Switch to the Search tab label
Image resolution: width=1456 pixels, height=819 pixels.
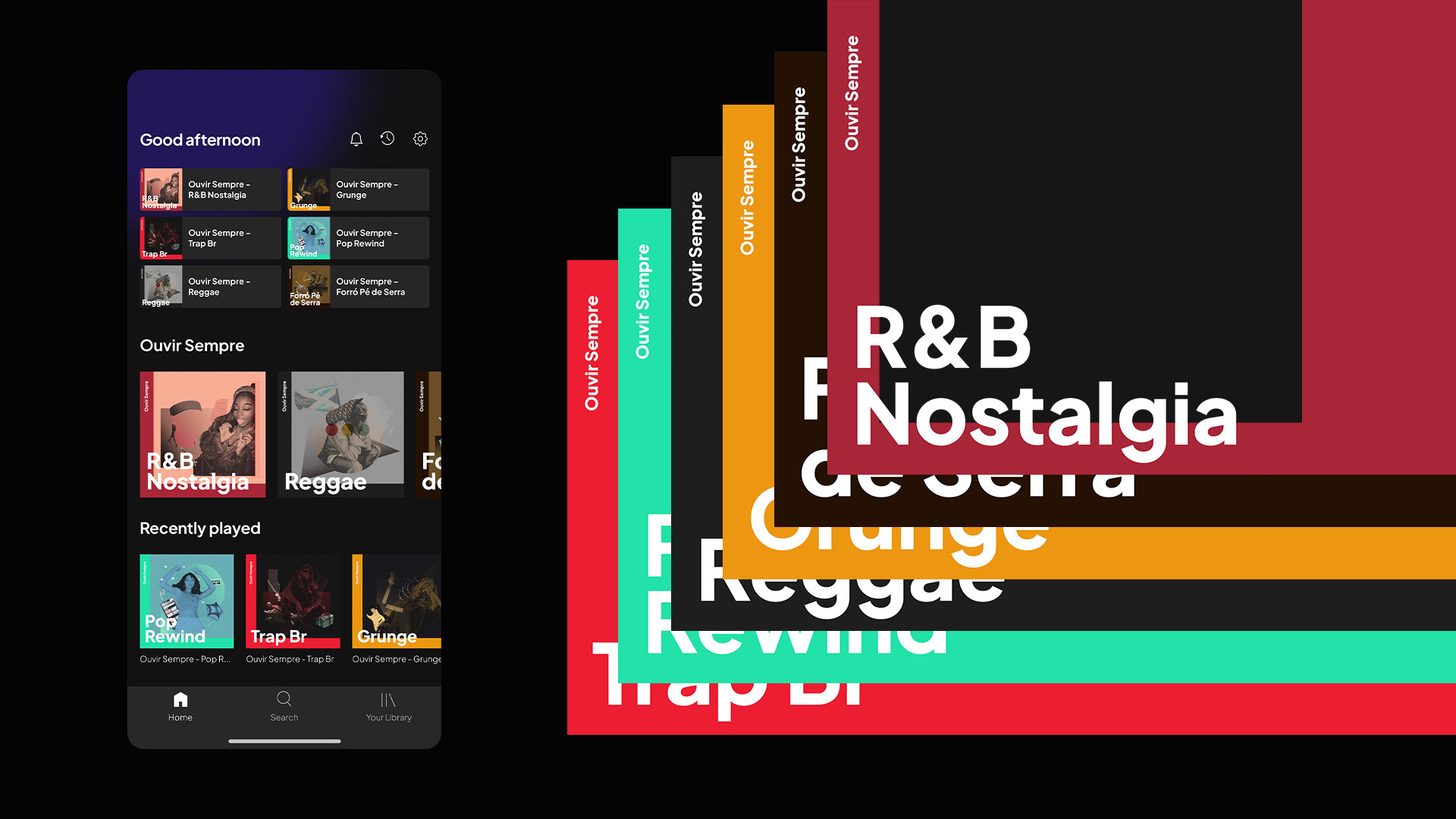pos(284,717)
